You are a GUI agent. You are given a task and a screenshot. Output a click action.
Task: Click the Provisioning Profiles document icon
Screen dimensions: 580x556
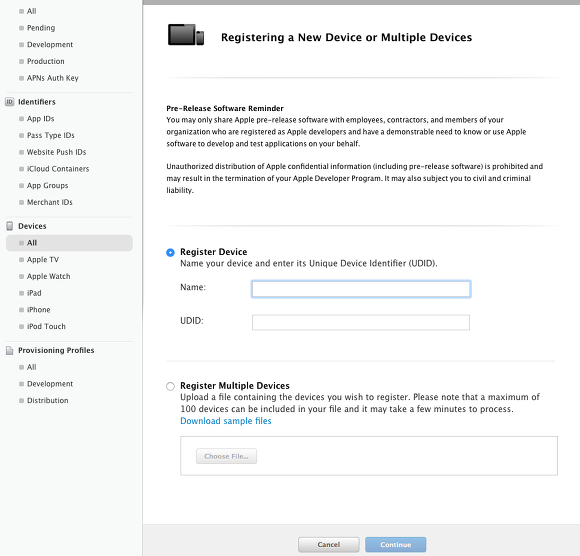click(x=10, y=350)
